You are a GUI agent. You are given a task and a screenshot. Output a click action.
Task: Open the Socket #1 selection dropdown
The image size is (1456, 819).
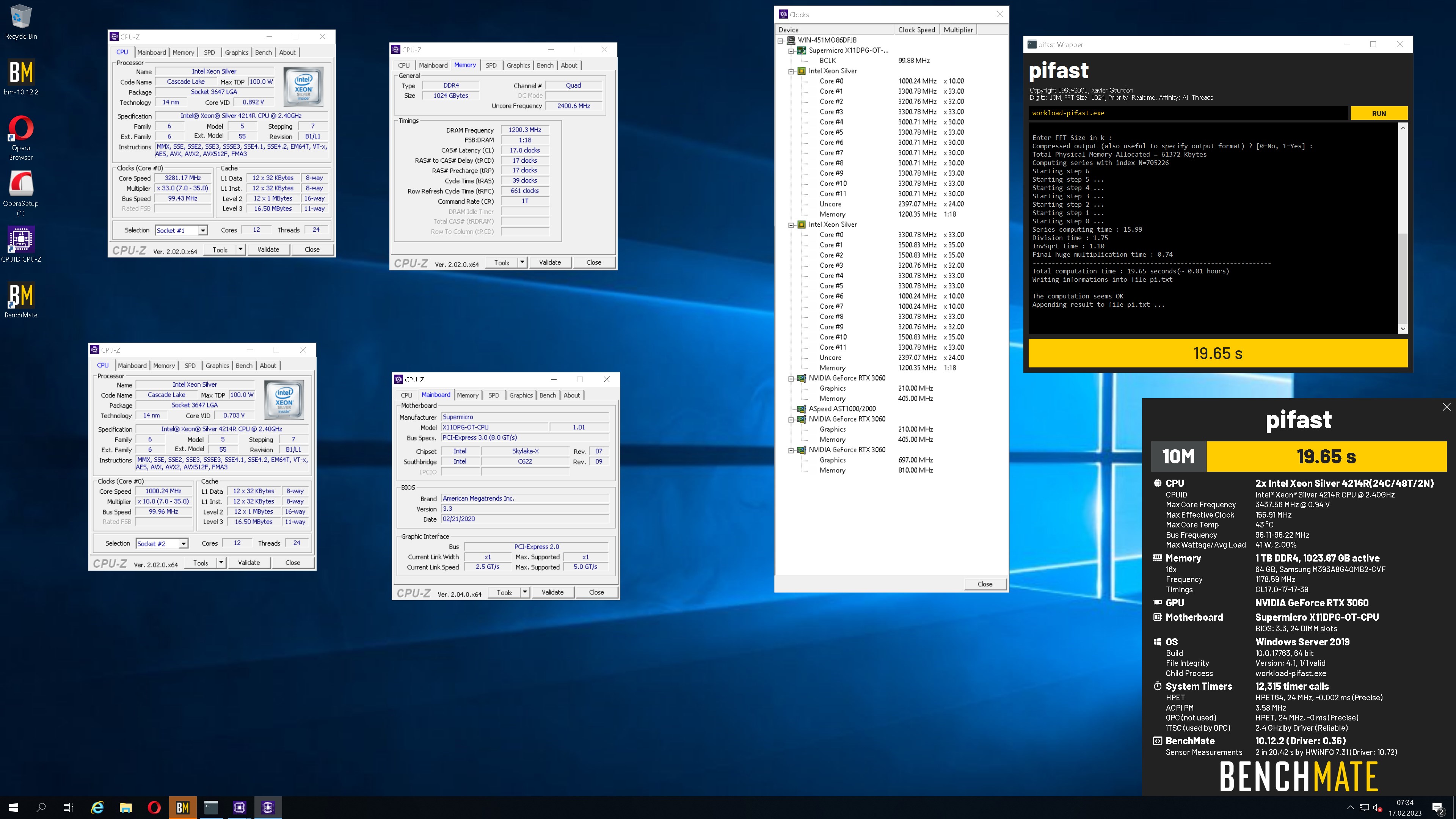(x=203, y=230)
